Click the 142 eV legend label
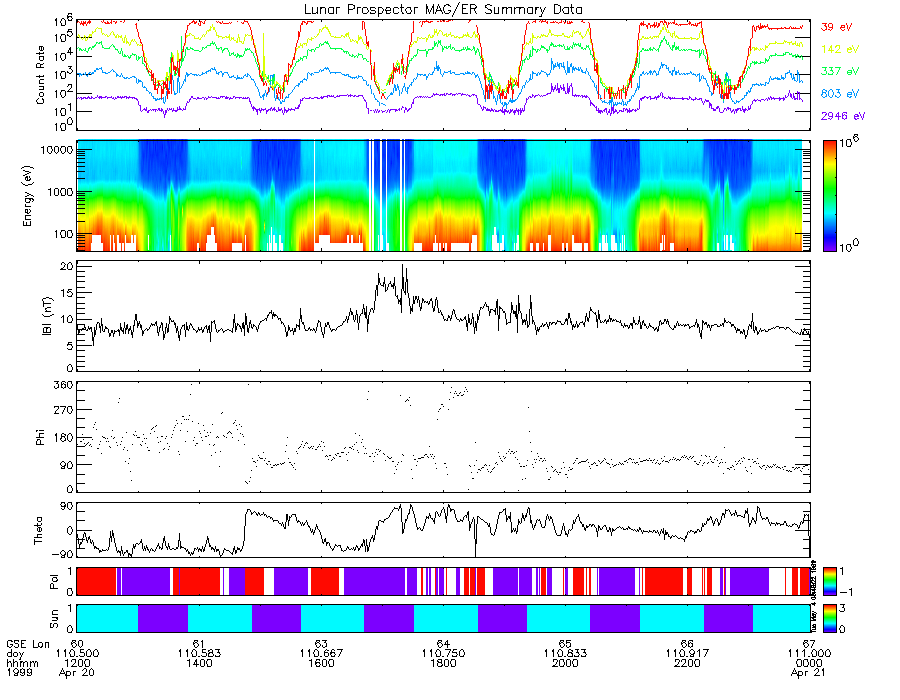The image size is (900, 700). [x=840, y=49]
